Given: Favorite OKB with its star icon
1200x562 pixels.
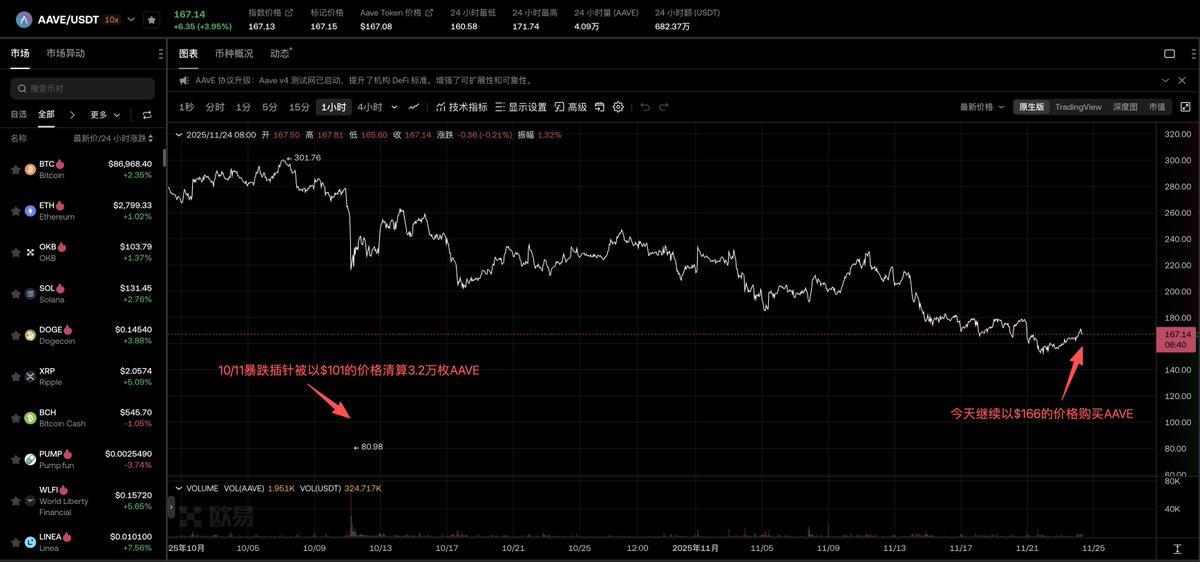Looking at the screenshot, I should tap(15, 252).
